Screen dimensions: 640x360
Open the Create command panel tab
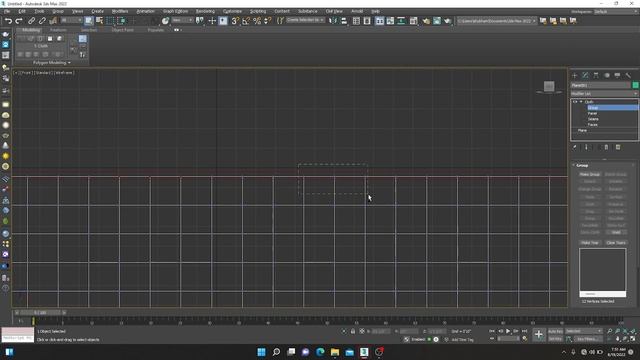575,76
